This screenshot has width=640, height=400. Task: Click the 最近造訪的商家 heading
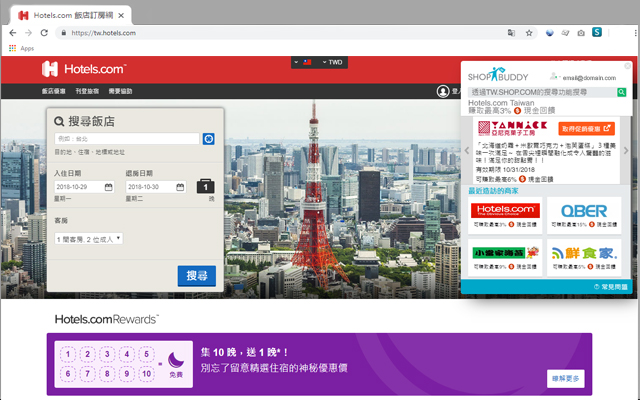point(493,191)
